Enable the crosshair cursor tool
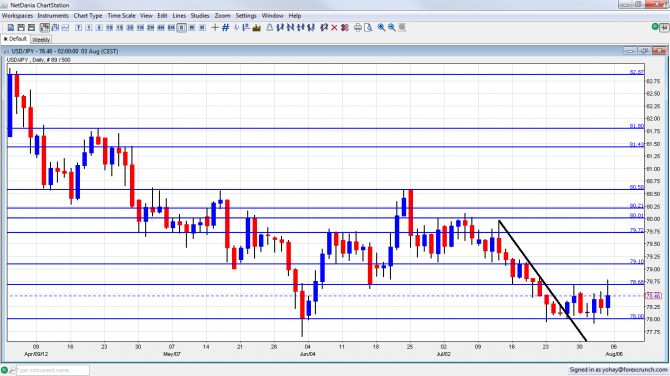 pos(215,28)
